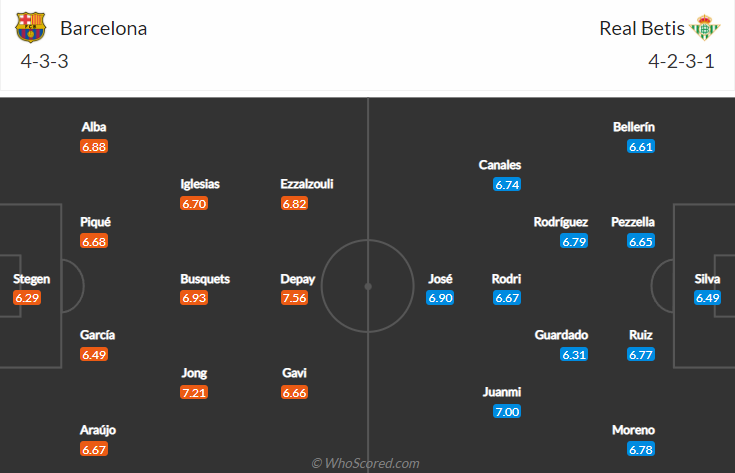
Task: Select Depay's 7.56 rating badge
Action: click(294, 298)
